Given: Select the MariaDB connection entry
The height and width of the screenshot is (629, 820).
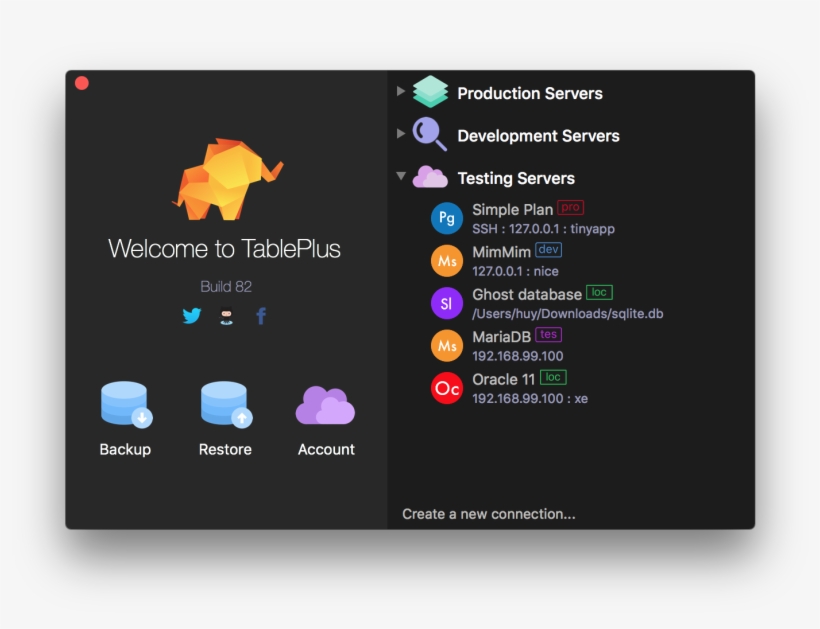Looking at the screenshot, I should pos(501,337).
